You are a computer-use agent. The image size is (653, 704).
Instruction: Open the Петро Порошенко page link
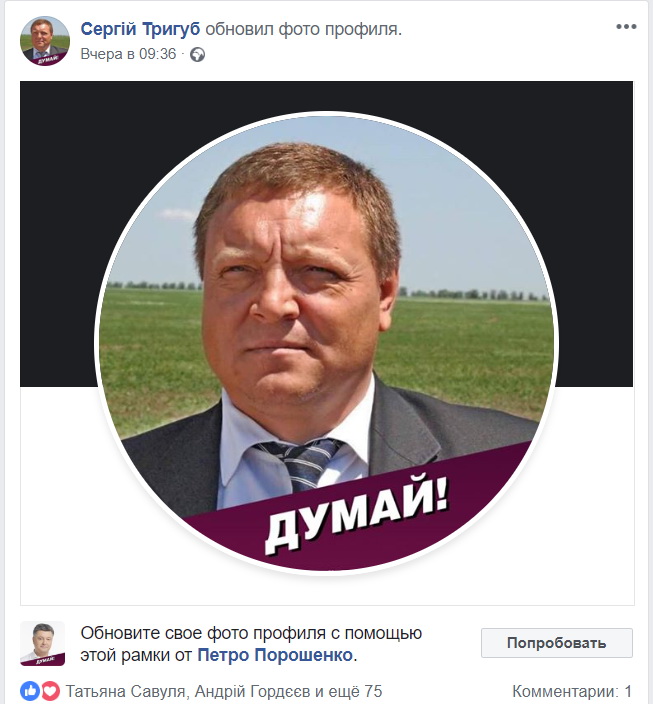(275, 656)
